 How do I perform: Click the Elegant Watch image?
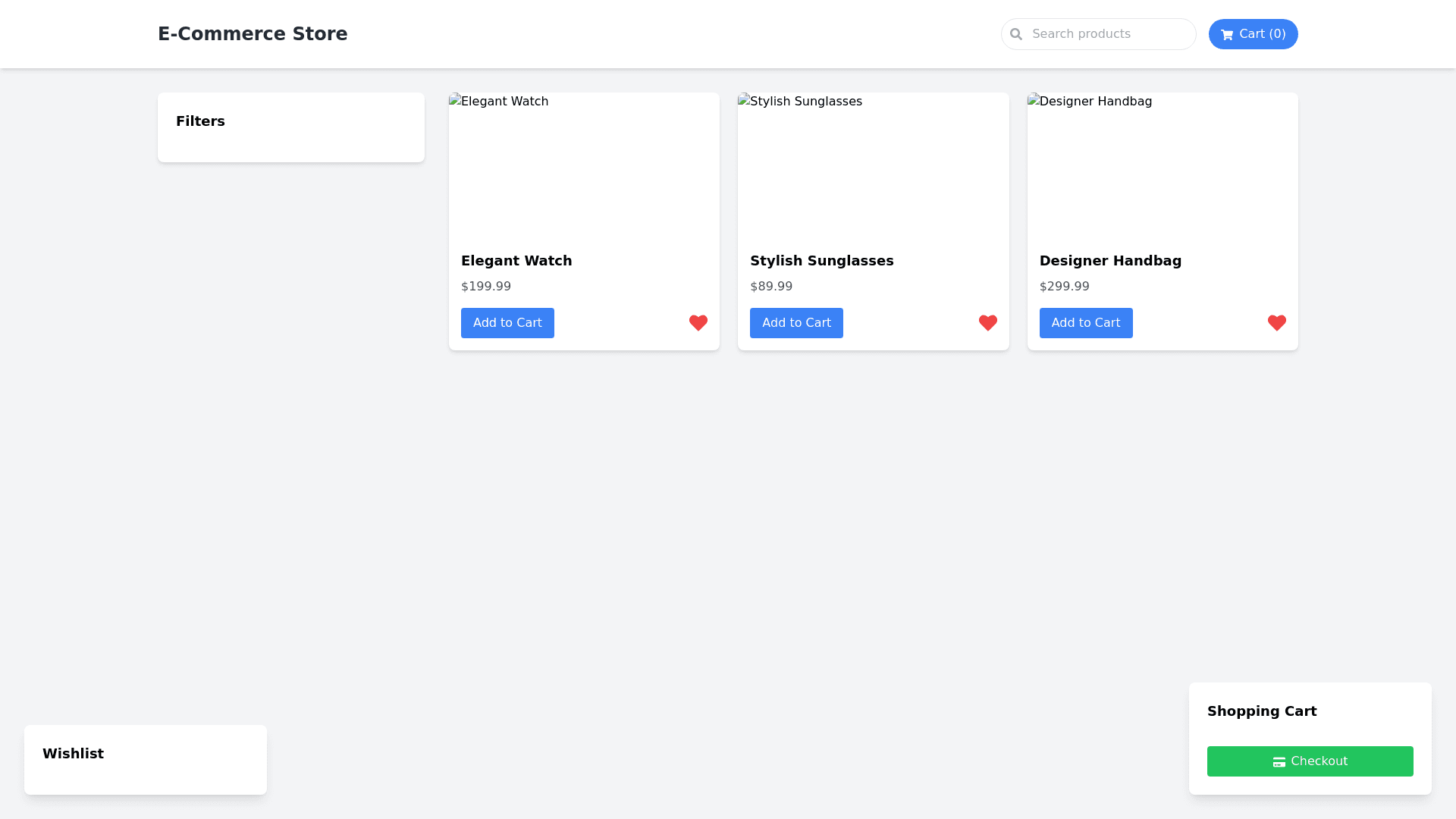click(x=584, y=165)
